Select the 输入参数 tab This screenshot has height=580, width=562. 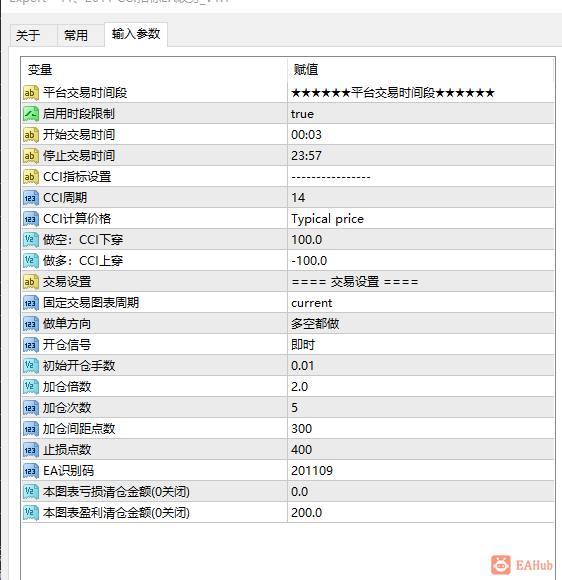coord(136,34)
